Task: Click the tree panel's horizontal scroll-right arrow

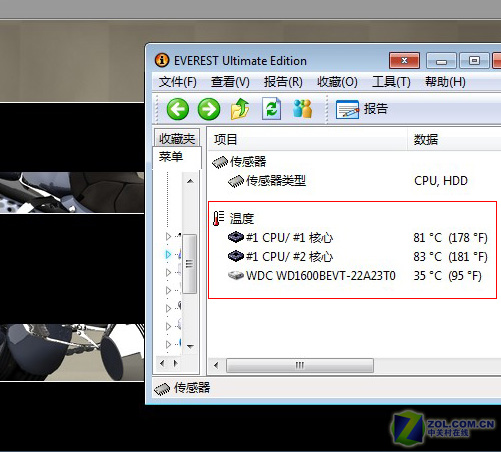Action: point(176,363)
